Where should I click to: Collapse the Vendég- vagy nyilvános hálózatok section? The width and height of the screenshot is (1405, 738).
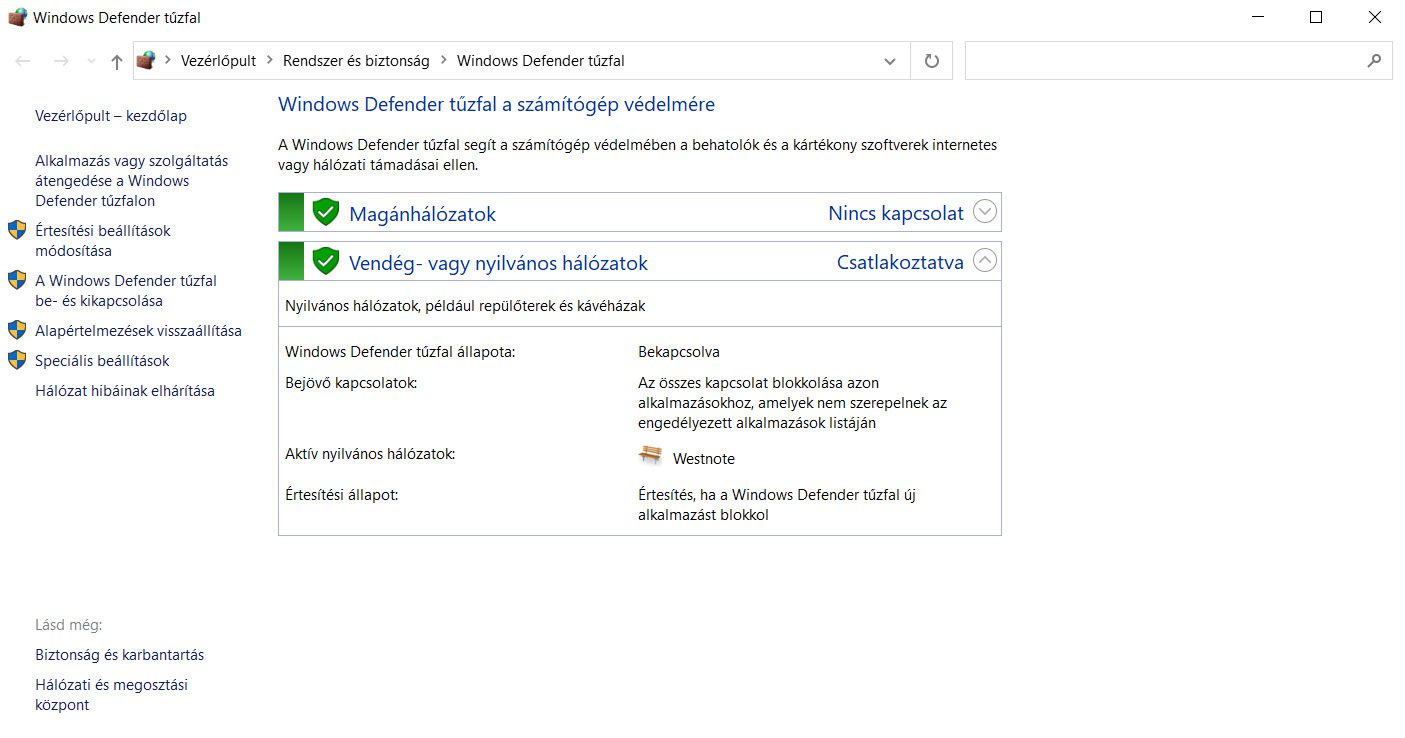pos(985,261)
